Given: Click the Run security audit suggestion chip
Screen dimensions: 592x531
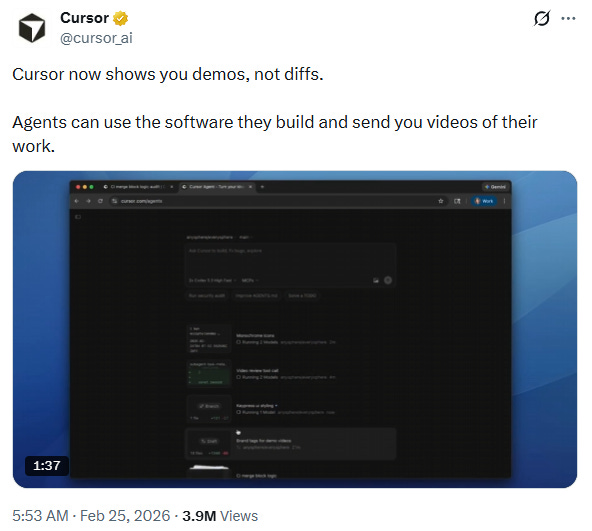Looking at the screenshot, I should 207,296.
